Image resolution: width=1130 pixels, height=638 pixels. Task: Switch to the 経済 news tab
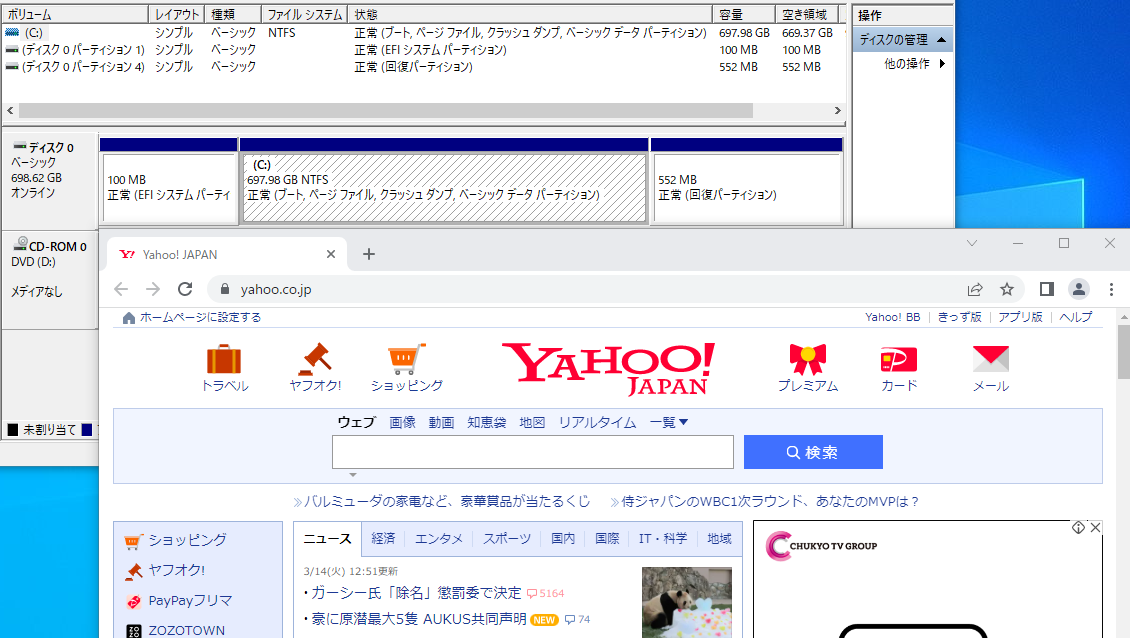383,539
